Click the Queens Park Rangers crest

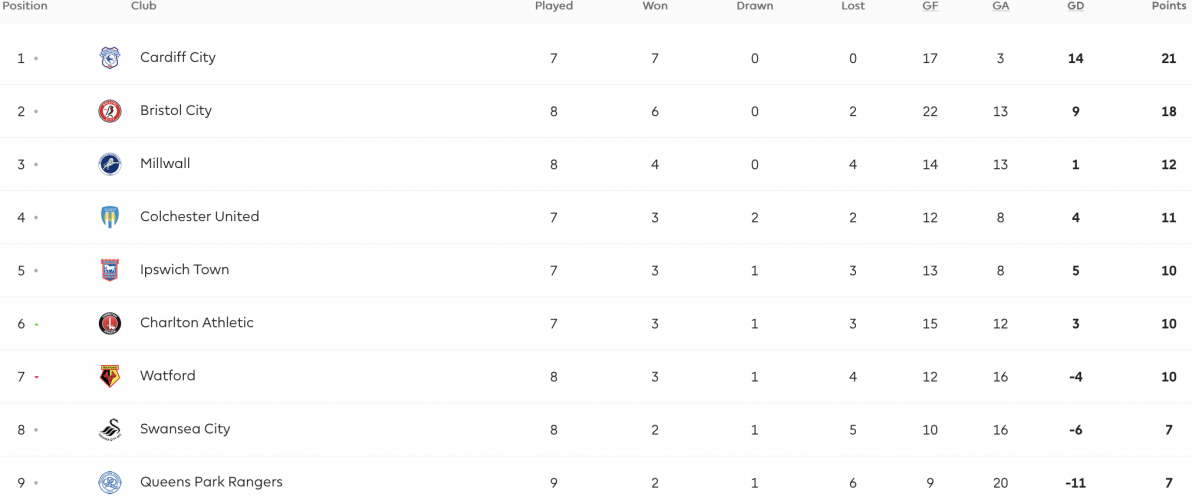tap(110, 483)
